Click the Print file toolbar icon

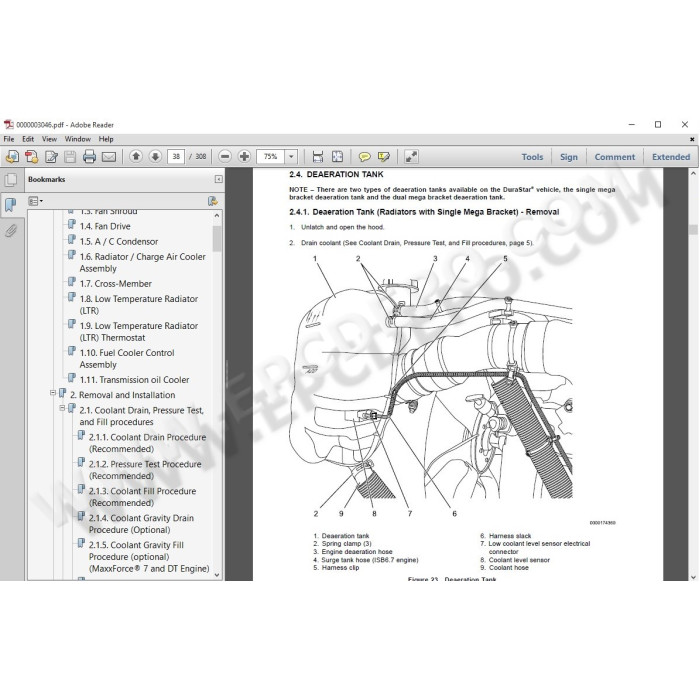(89, 157)
